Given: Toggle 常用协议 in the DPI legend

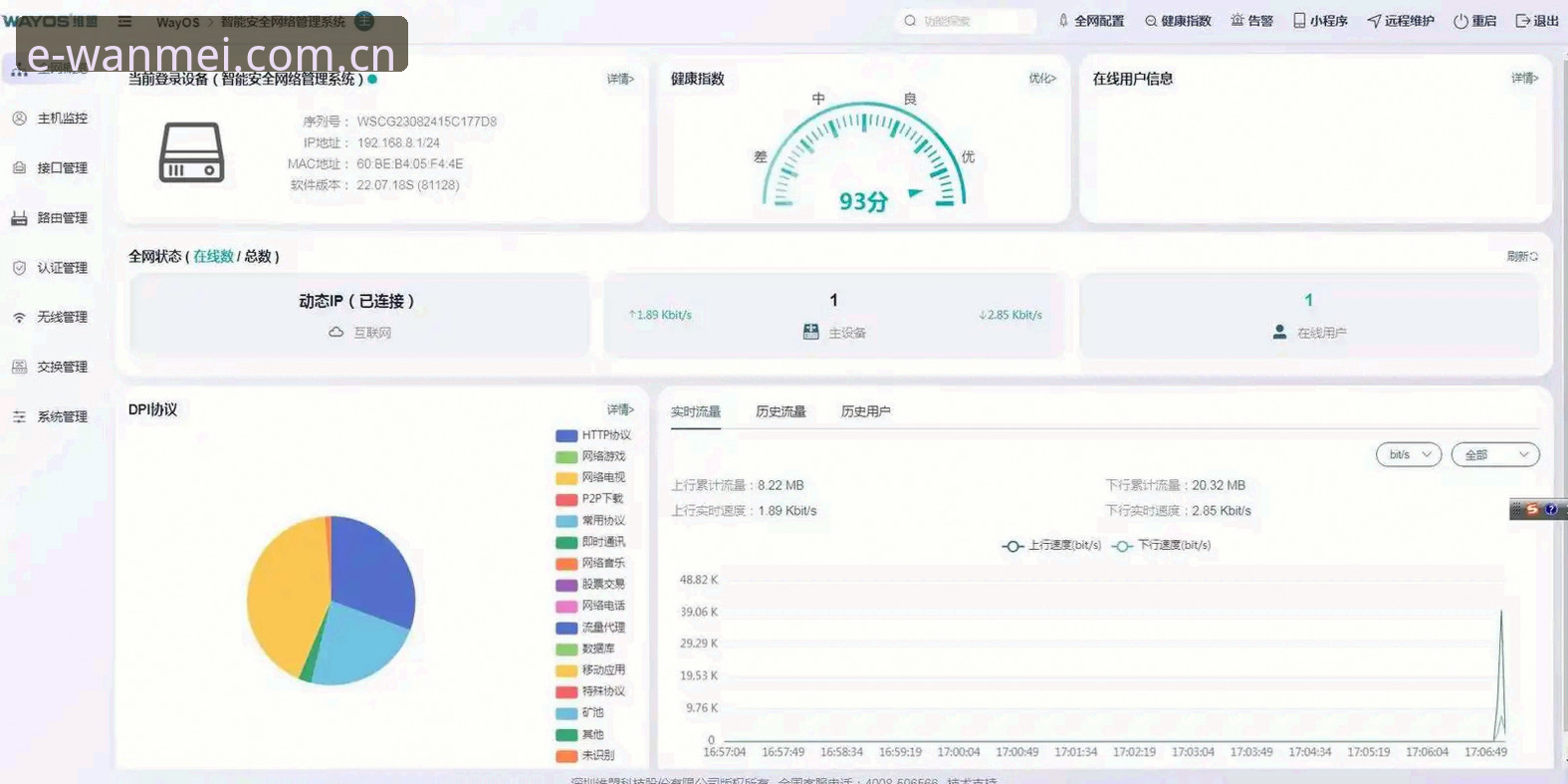Looking at the screenshot, I should coord(590,521).
